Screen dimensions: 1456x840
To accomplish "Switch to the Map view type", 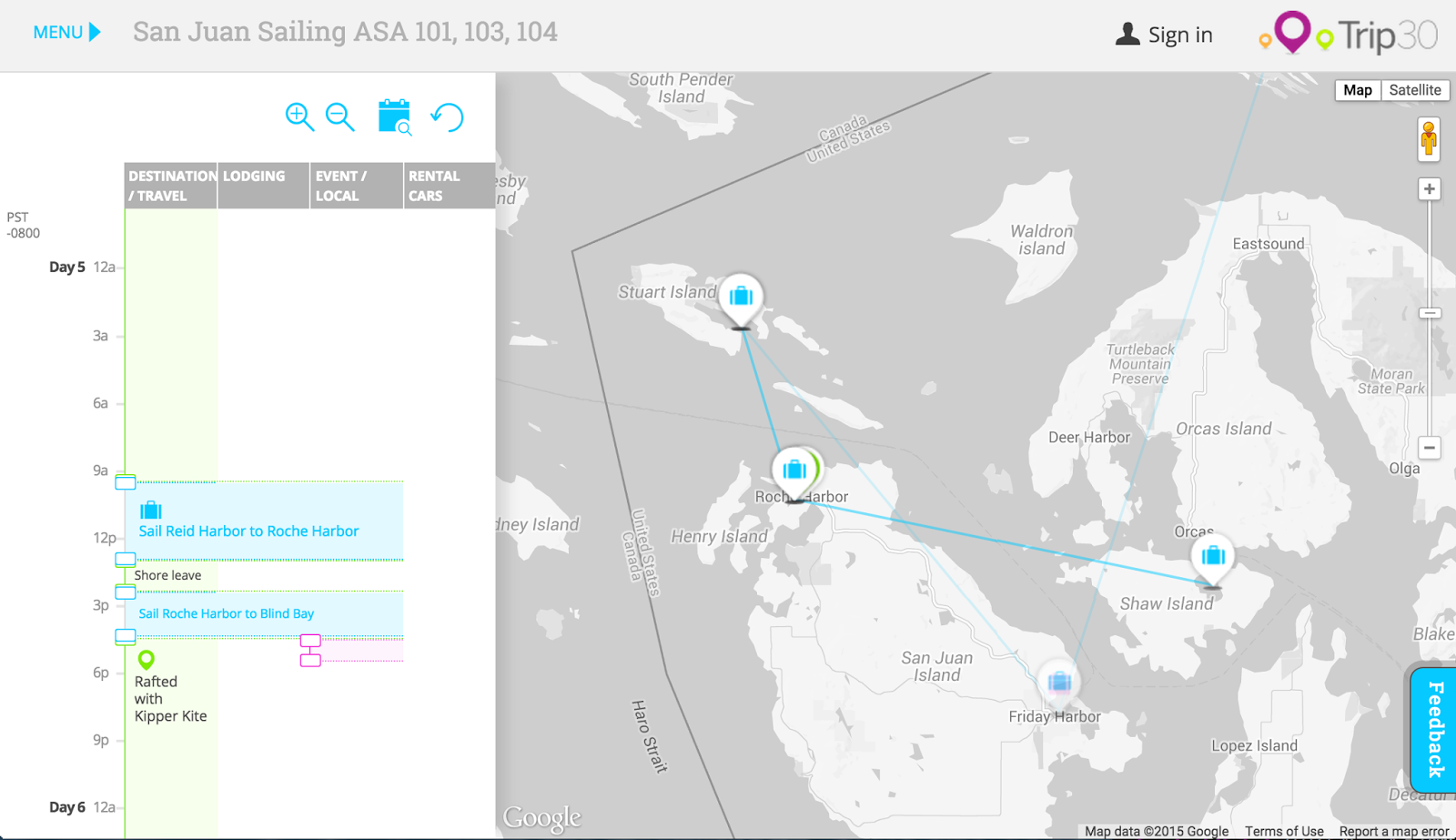I will tap(1357, 90).
